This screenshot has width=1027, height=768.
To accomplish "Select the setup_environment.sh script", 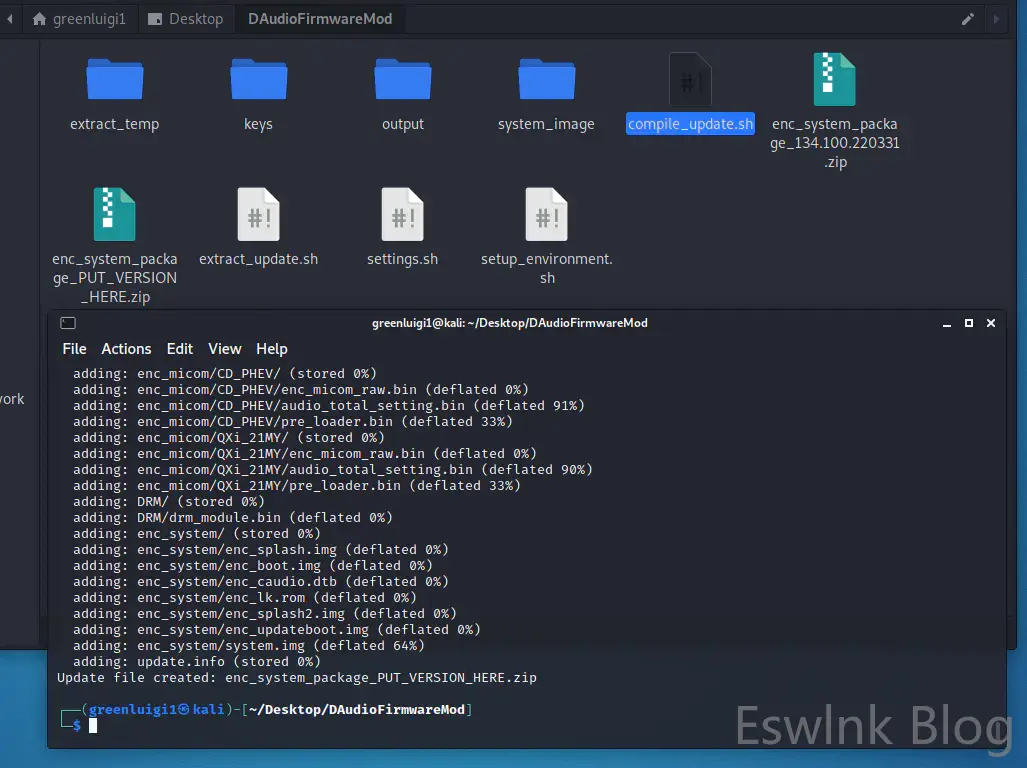I will pos(546,214).
